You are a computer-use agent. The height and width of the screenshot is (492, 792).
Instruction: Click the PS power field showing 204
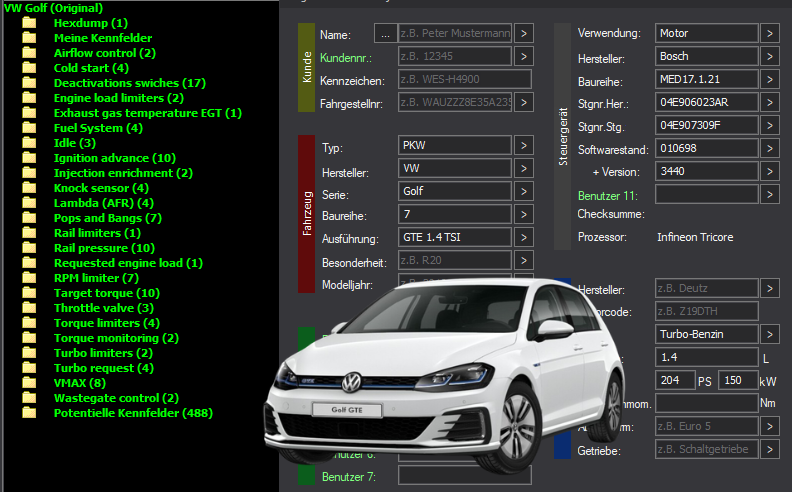click(675, 380)
